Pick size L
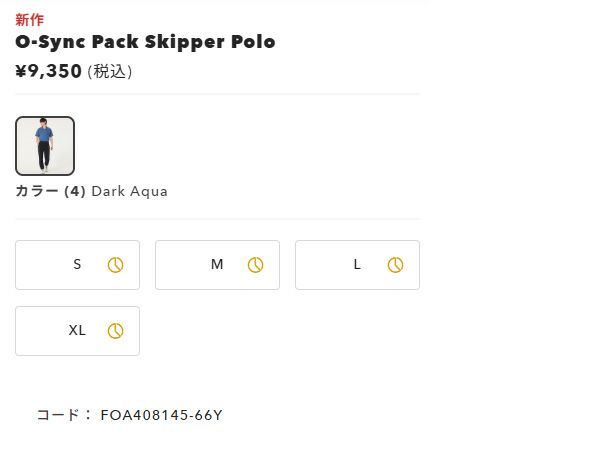 coord(357,265)
